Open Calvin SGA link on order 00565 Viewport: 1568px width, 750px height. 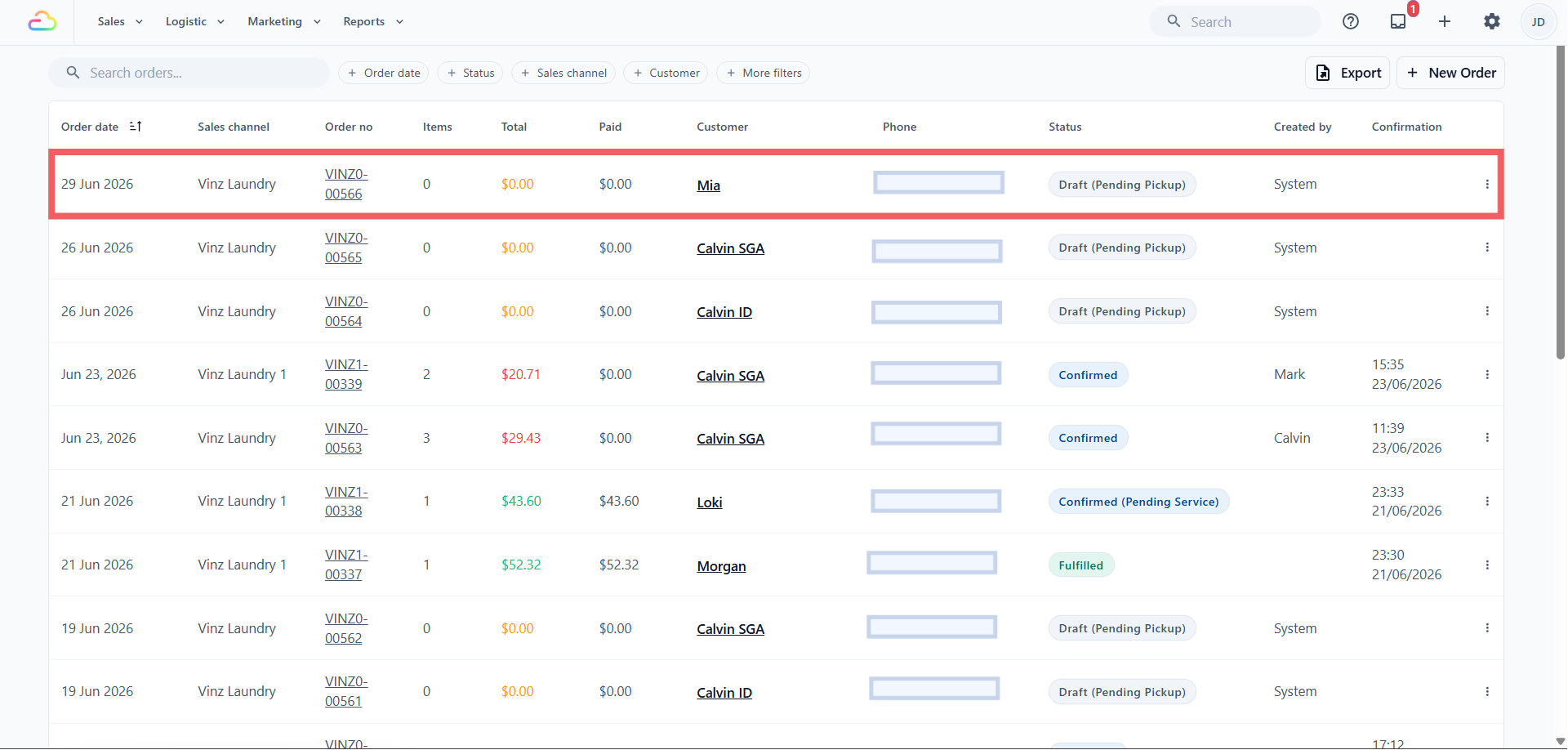[730, 248]
